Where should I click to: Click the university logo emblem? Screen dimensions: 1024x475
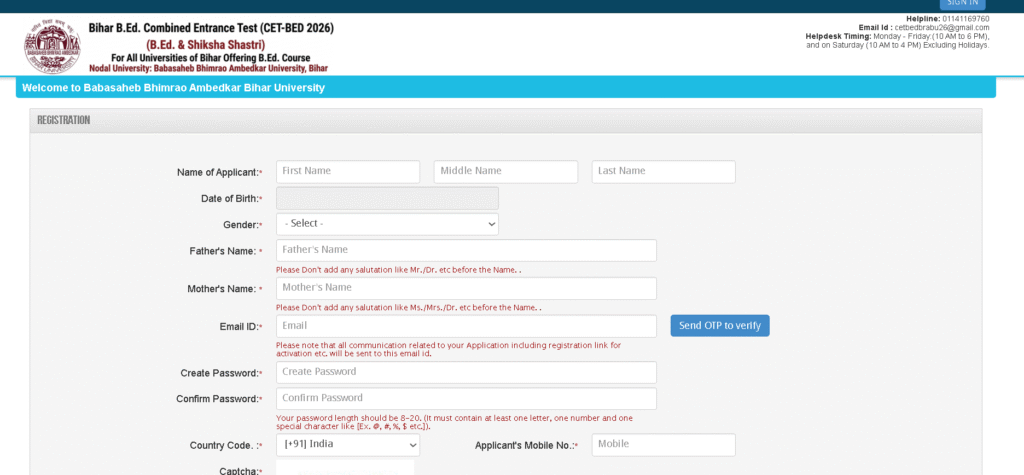(x=52, y=47)
